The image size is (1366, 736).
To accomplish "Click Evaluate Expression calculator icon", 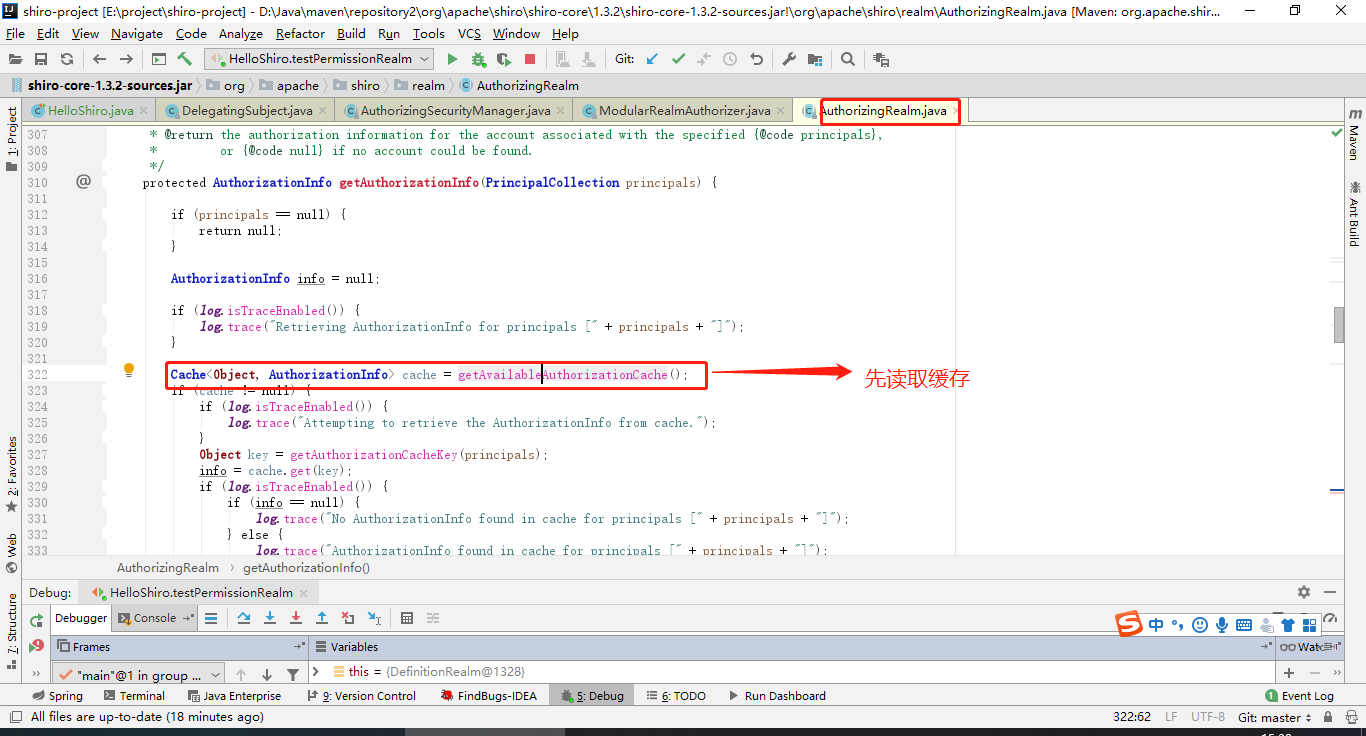I will pyautogui.click(x=407, y=618).
